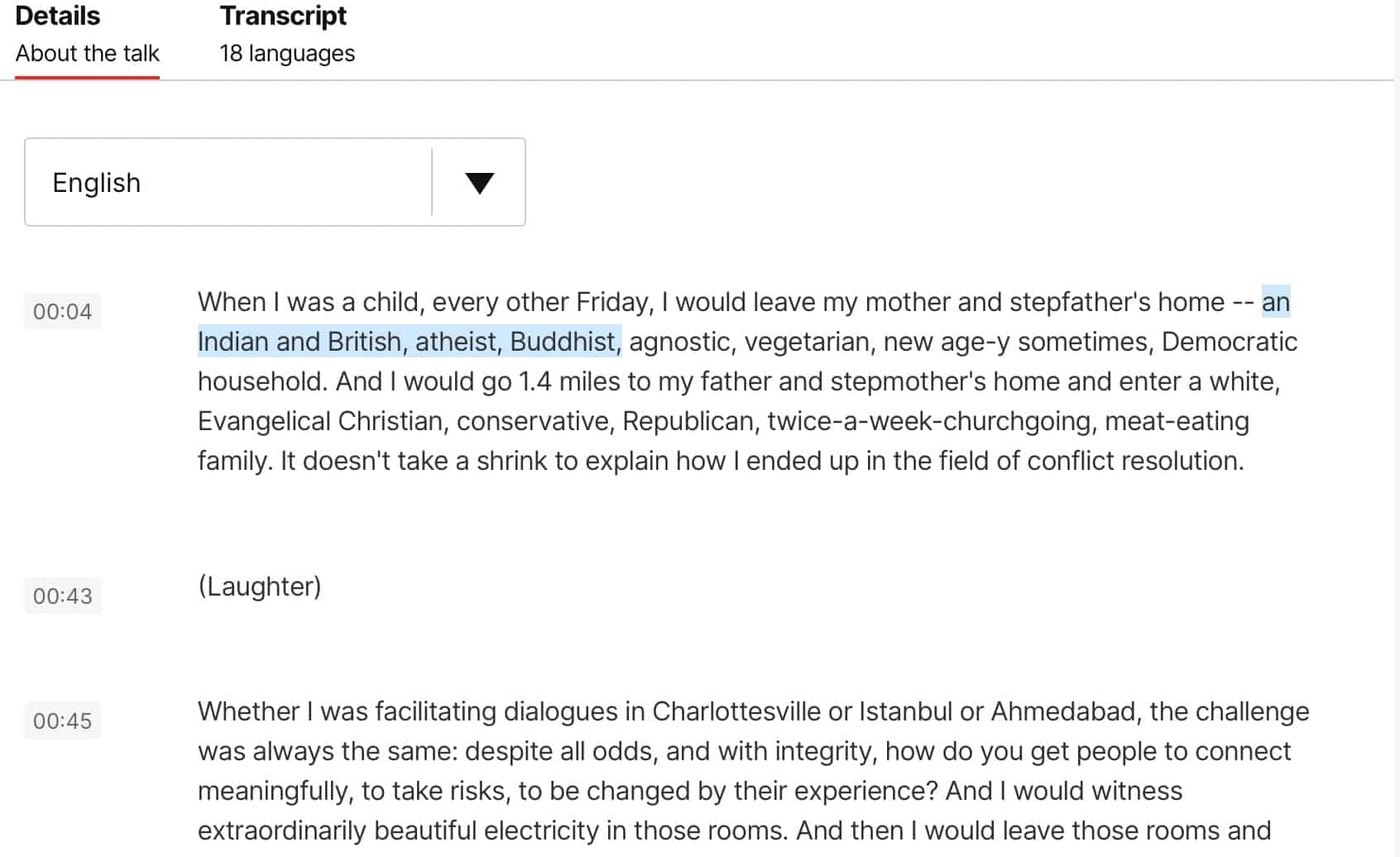1400x857 pixels.
Task: Switch to the Transcript tab
Action: click(283, 16)
